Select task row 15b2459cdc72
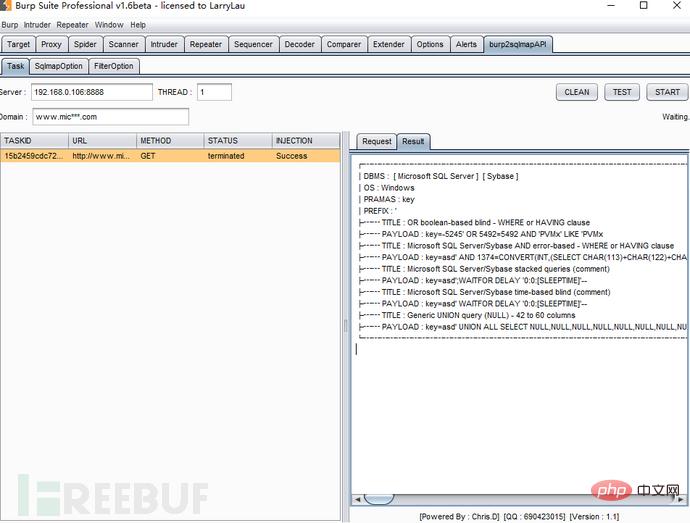This screenshot has width=690, height=523. pos(170,156)
